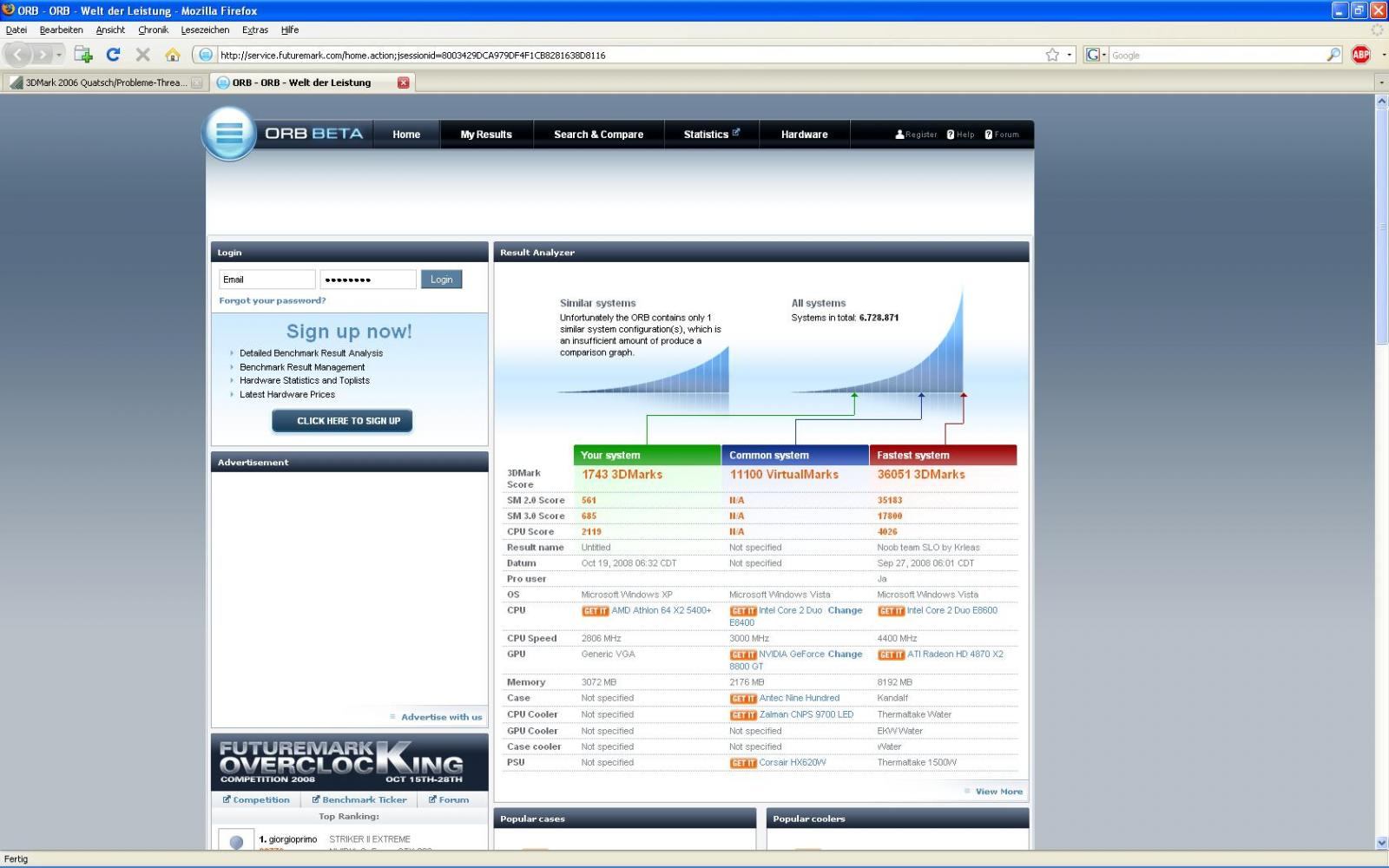Open the Lesezeichen menu
The width and height of the screenshot is (1389, 868).
coord(205,30)
